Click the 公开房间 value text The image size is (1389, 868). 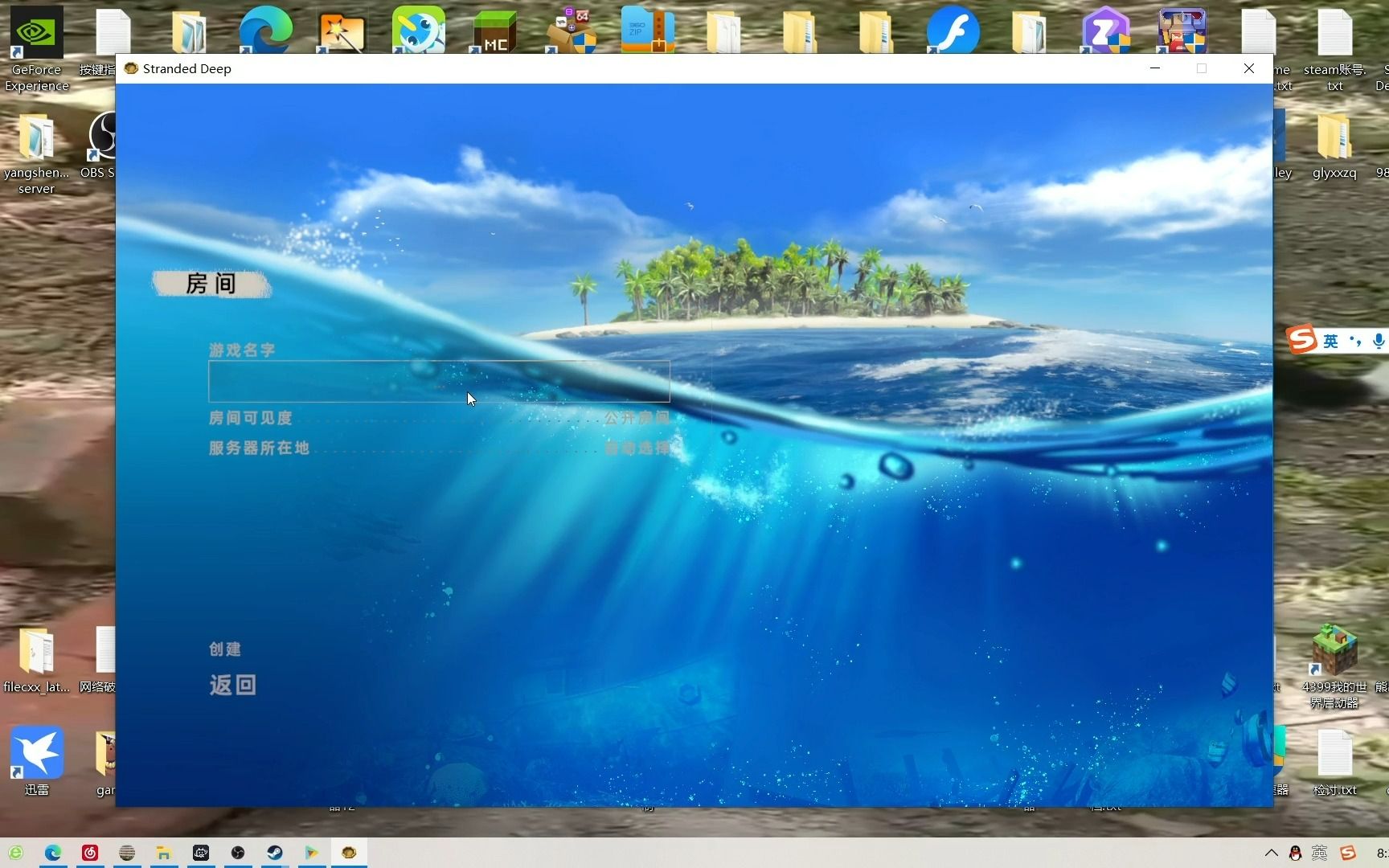coord(637,419)
